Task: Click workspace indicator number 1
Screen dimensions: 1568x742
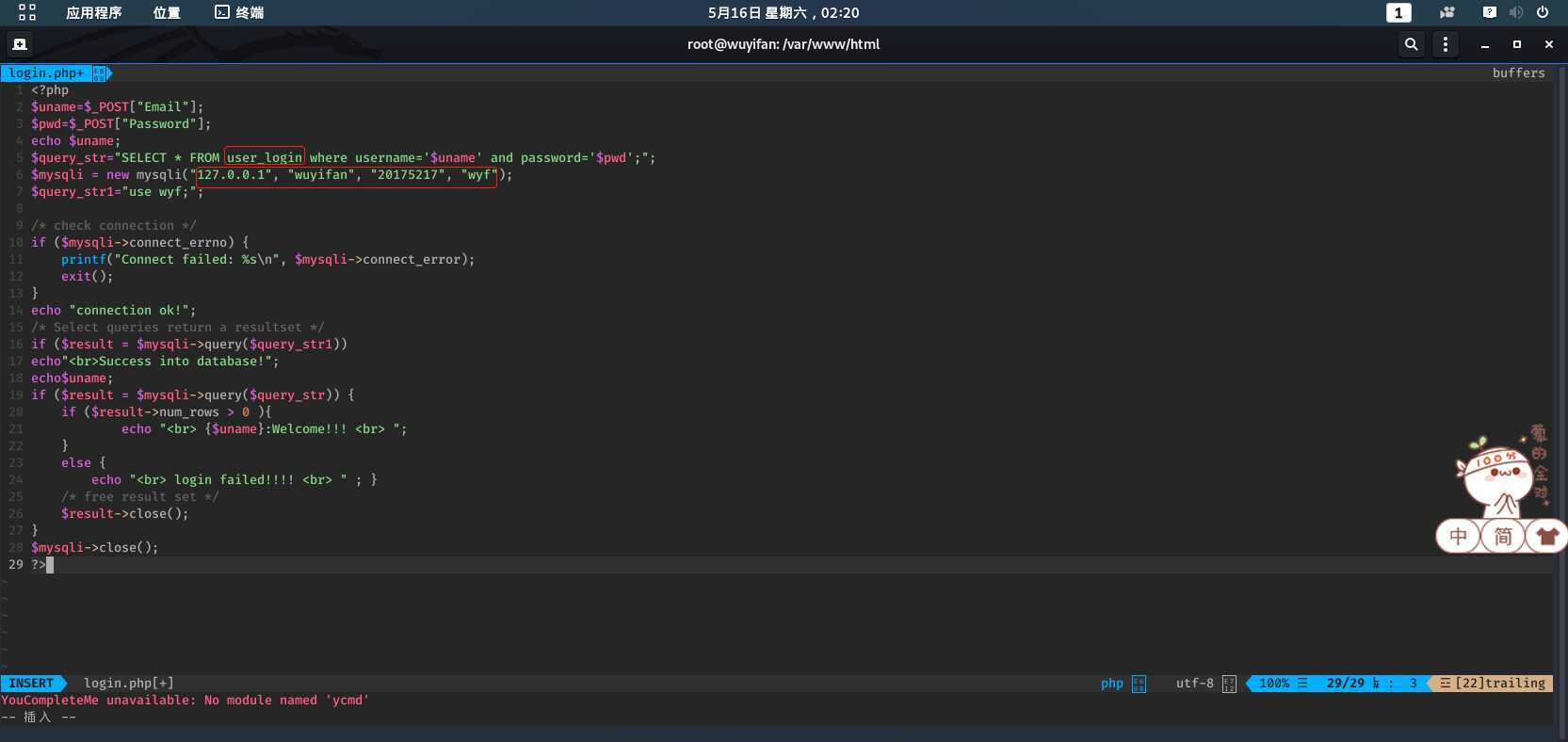Action: 1398,12
